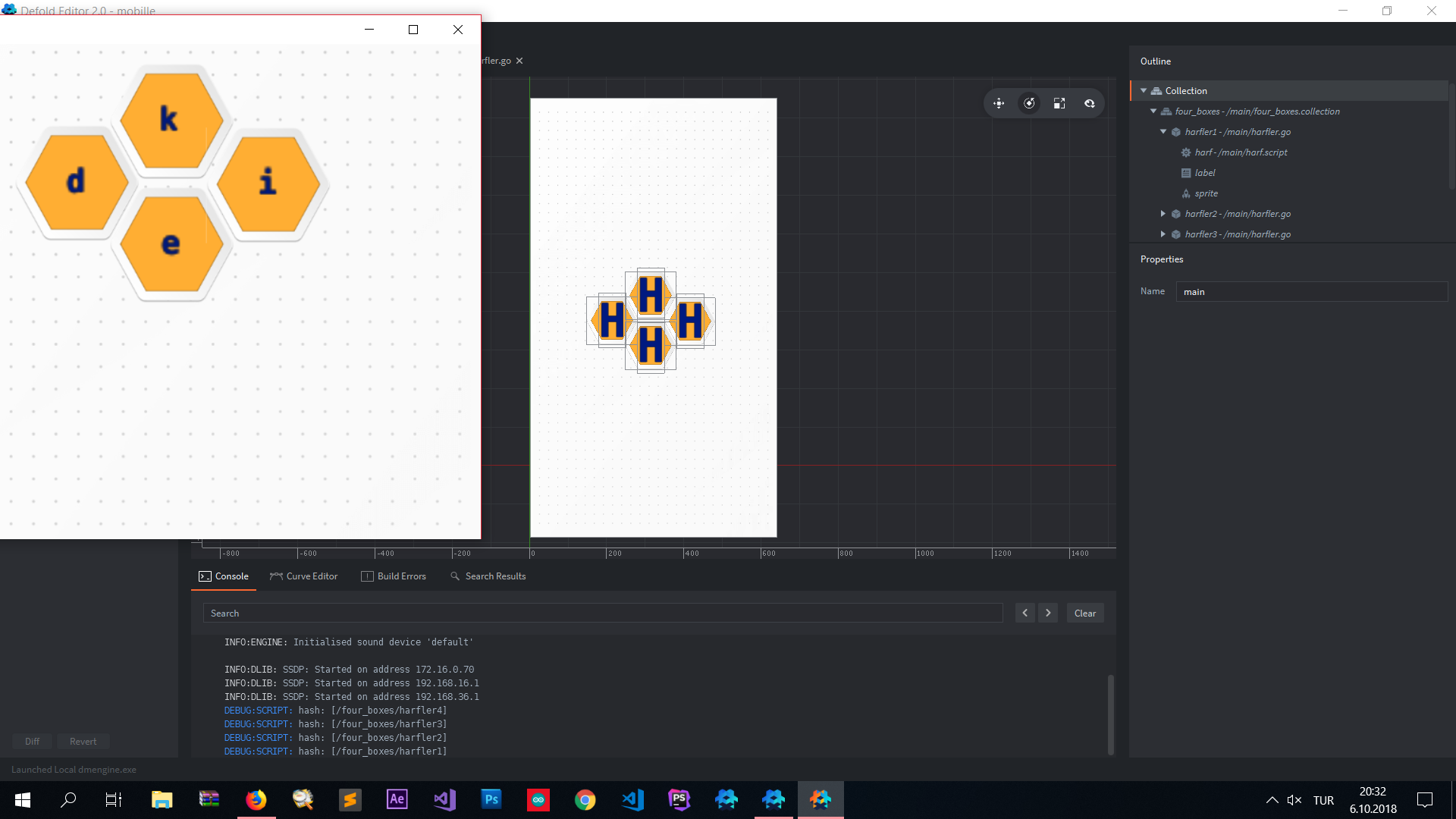The image size is (1456, 819).
Task: Collapse the four_boxes collection node
Action: tap(1153, 111)
